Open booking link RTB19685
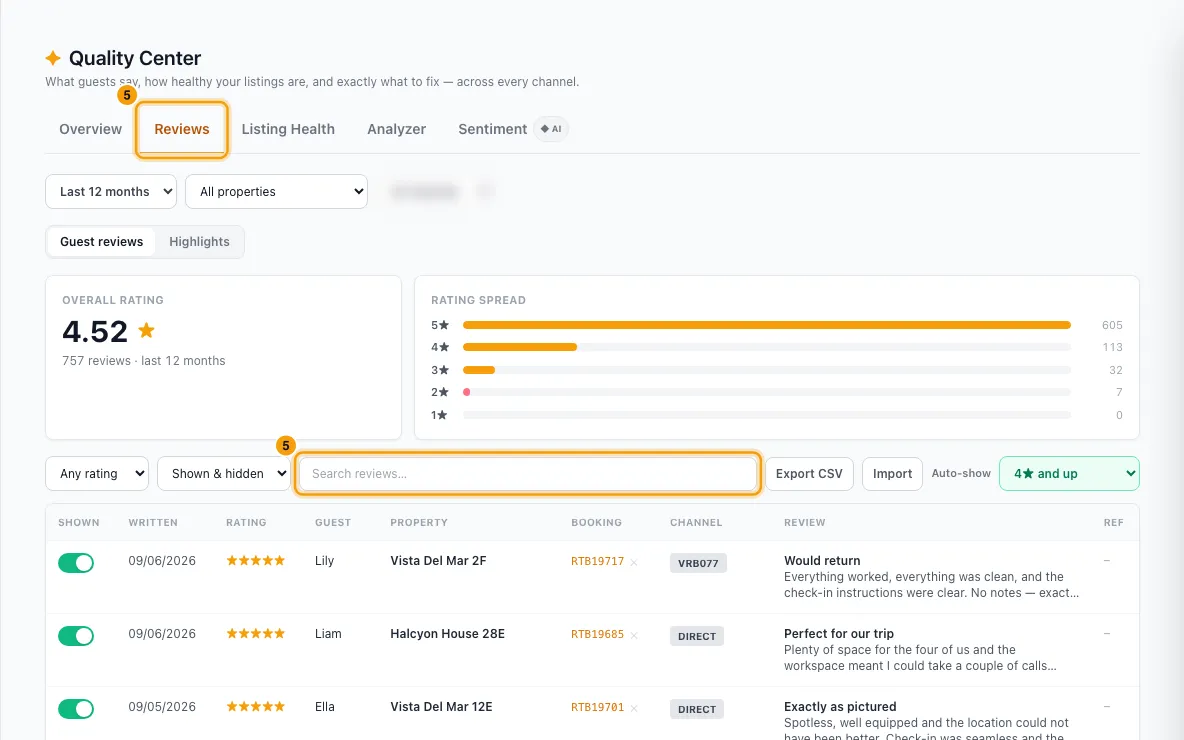Viewport: 1184px width, 740px height. [597, 634]
